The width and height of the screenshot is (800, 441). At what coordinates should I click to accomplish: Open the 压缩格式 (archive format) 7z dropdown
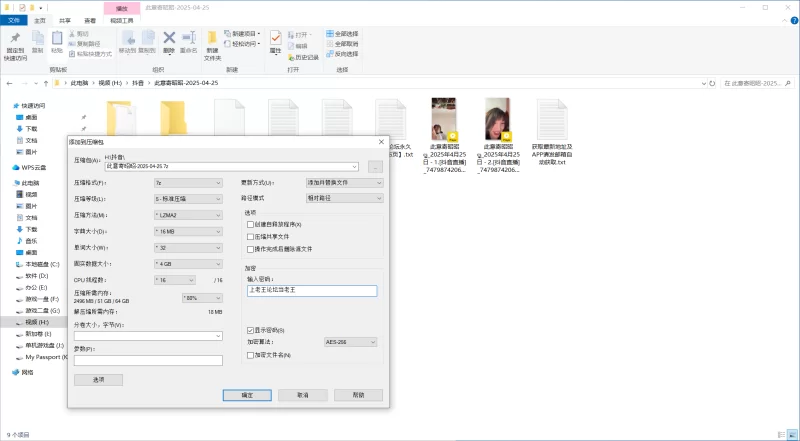coord(188,183)
